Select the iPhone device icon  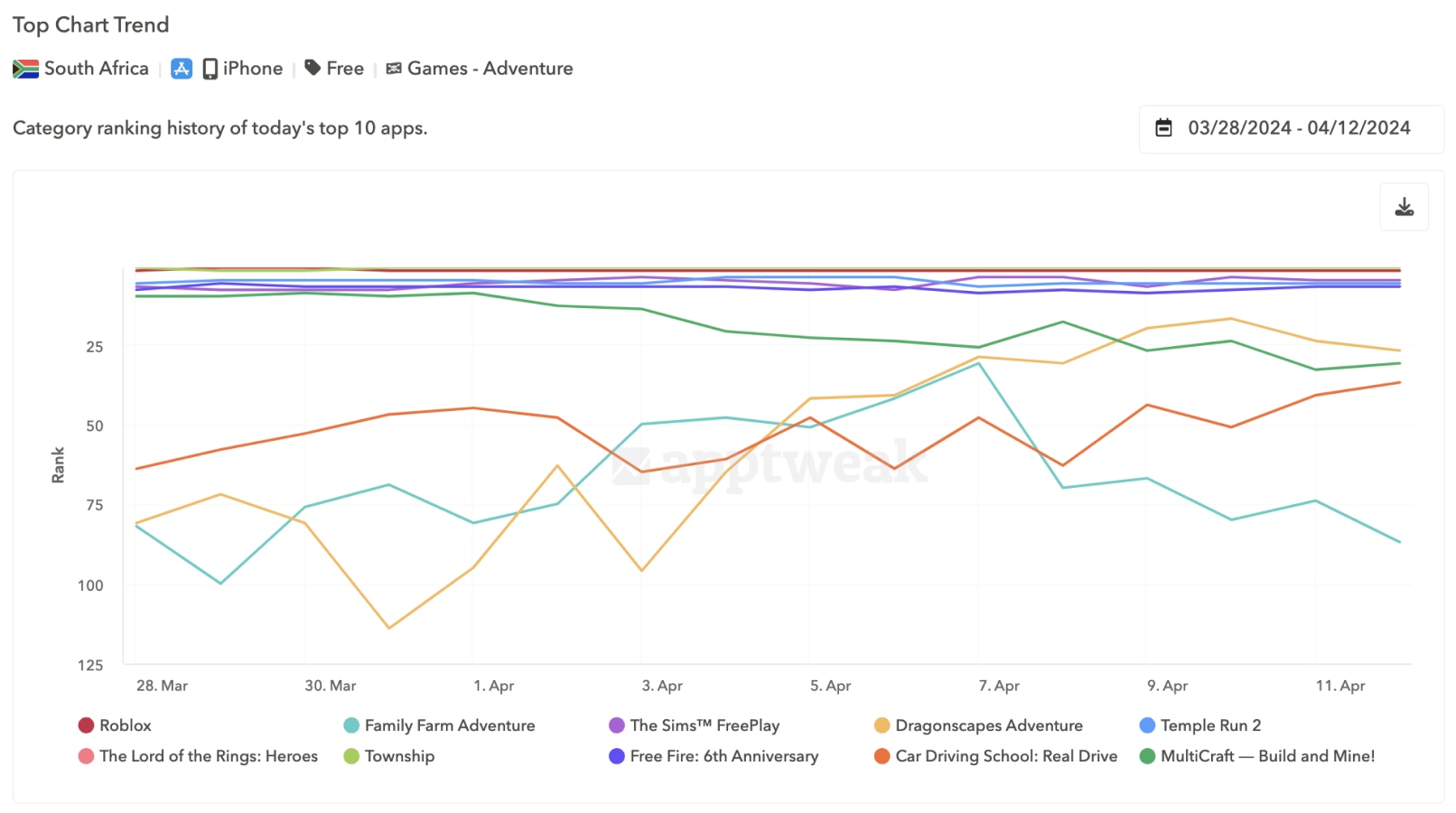[210, 67]
